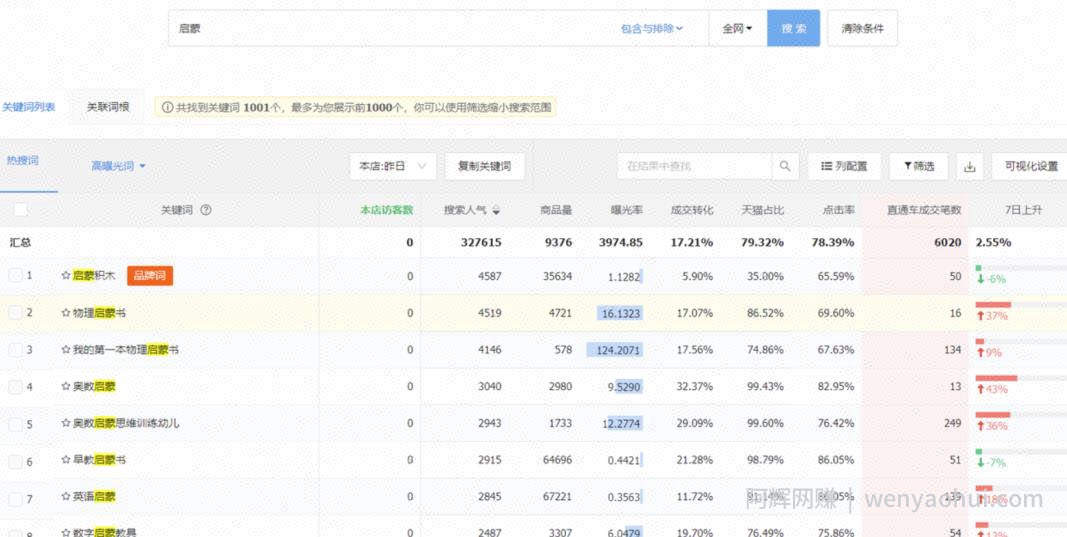Viewport: 1067px width, 537px height.
Task: Click the 99.60% Tmall share cell
Action: click(766, 423)
